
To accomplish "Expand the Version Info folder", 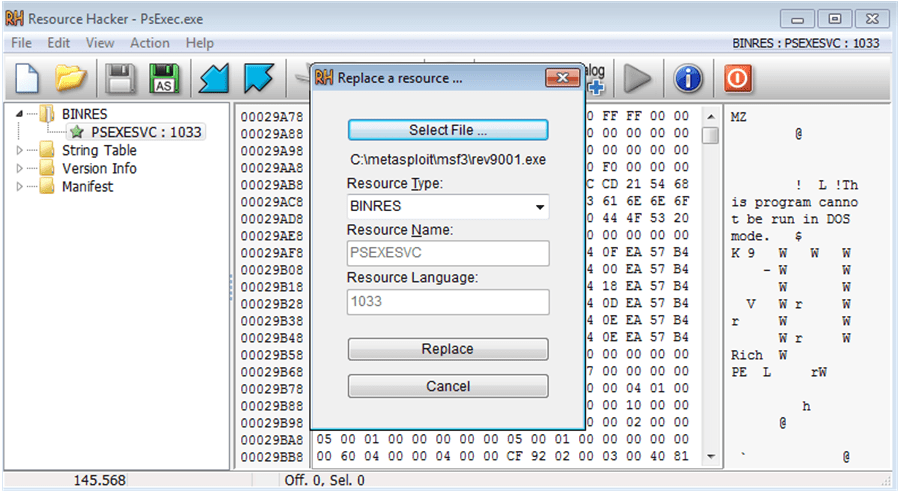I will pyautogui.click(x=19, y=169).
